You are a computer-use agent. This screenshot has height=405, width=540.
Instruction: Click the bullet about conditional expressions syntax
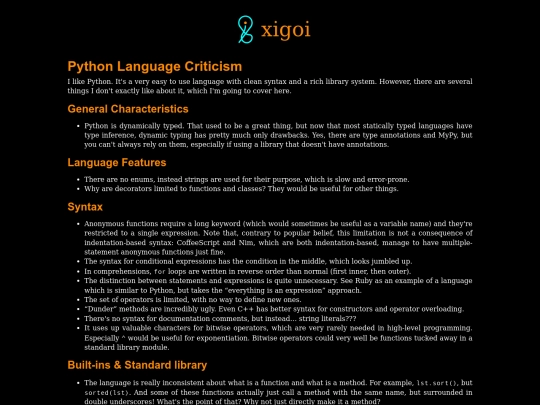coord(248,261)
